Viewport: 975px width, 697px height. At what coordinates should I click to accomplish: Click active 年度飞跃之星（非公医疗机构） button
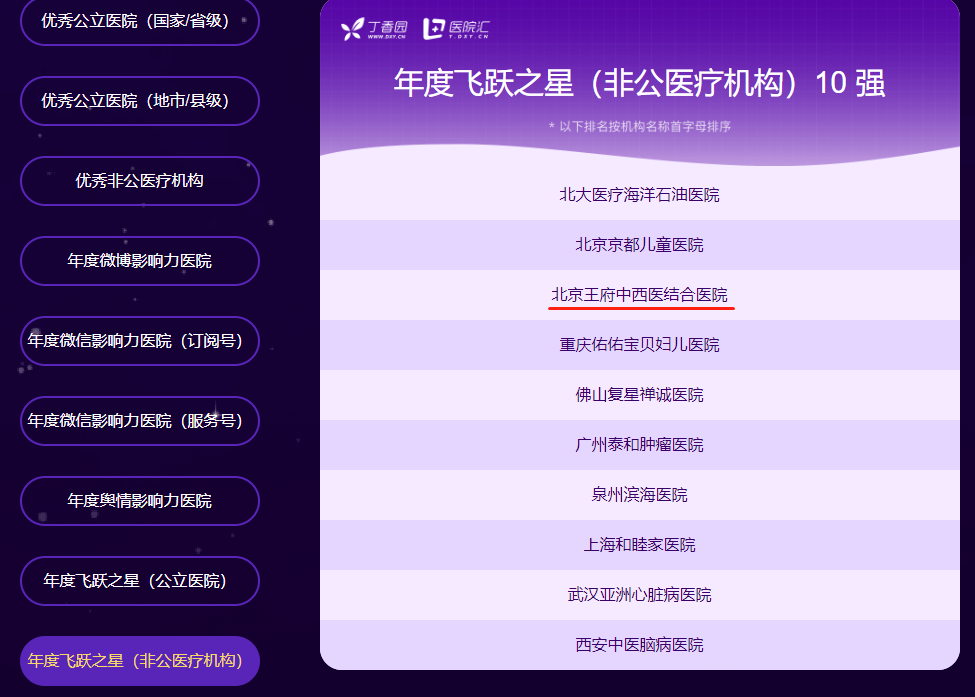[139, 661]
